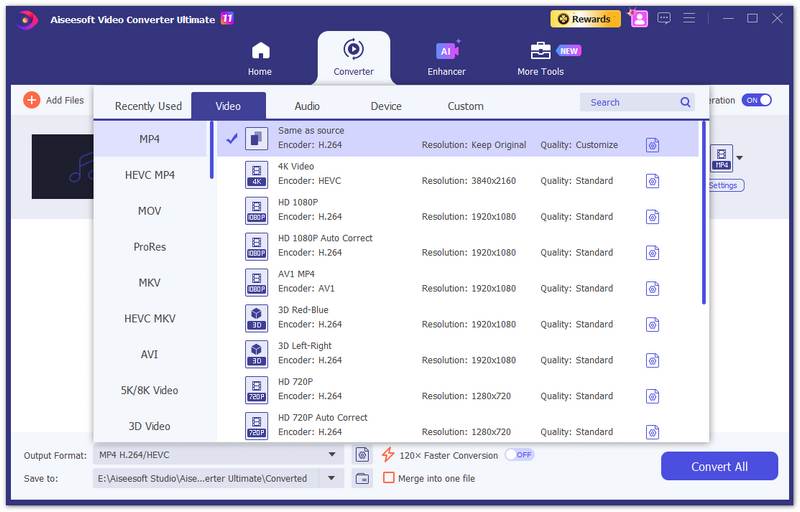Open settings gear for HD 720P preset

coord(652,396)
